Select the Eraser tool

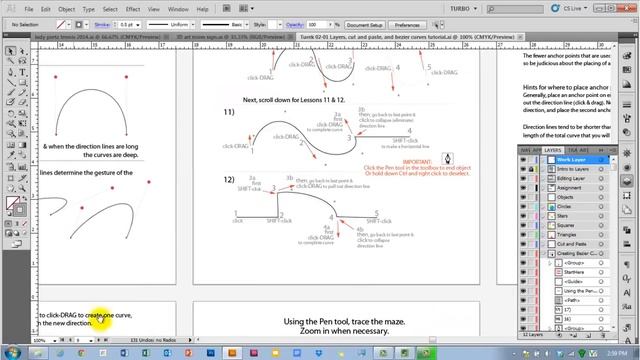pyautogui.click(x=22, y=102)
